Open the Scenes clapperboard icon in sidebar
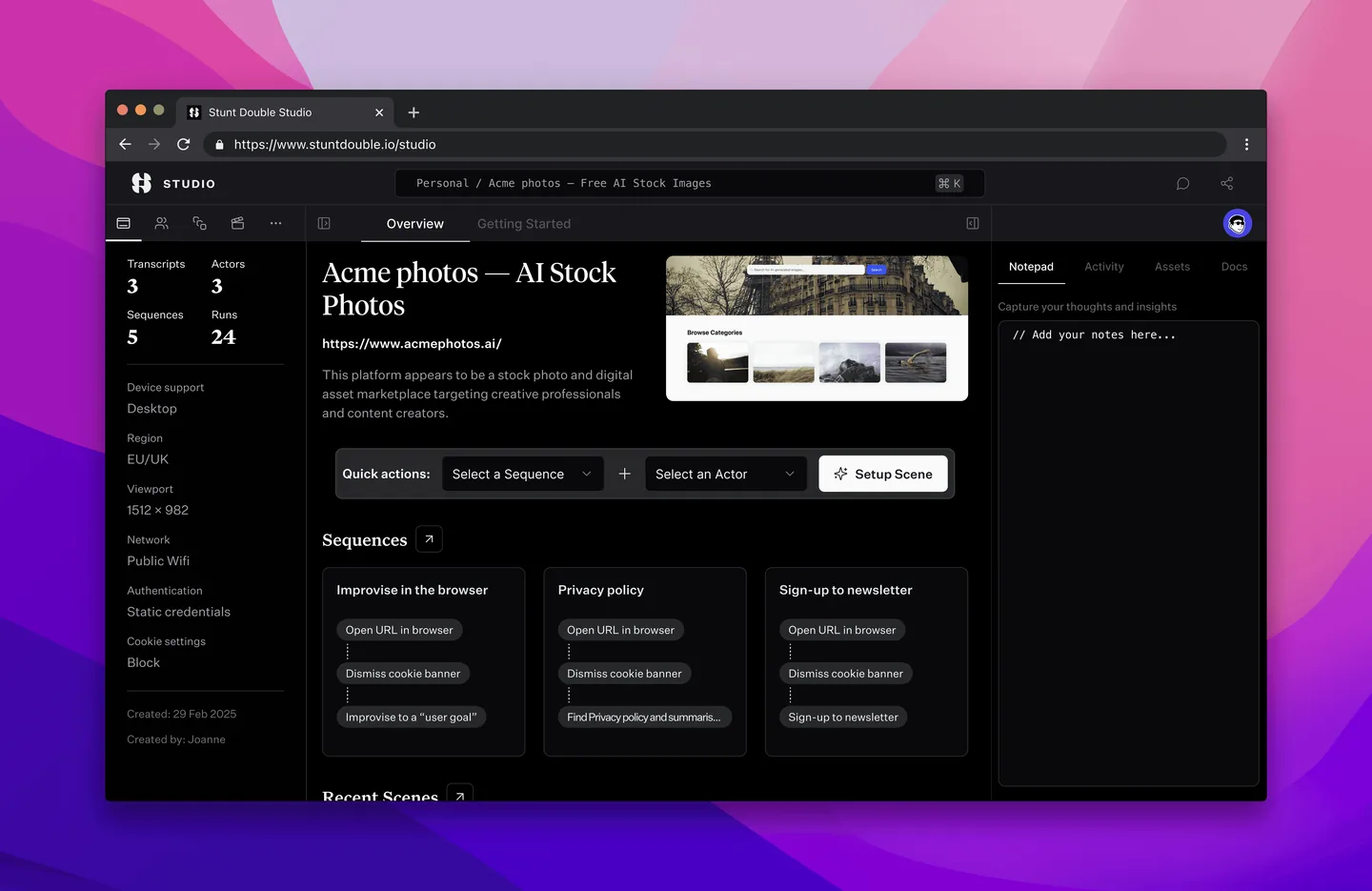1372x891 pixels. (237, 223)
